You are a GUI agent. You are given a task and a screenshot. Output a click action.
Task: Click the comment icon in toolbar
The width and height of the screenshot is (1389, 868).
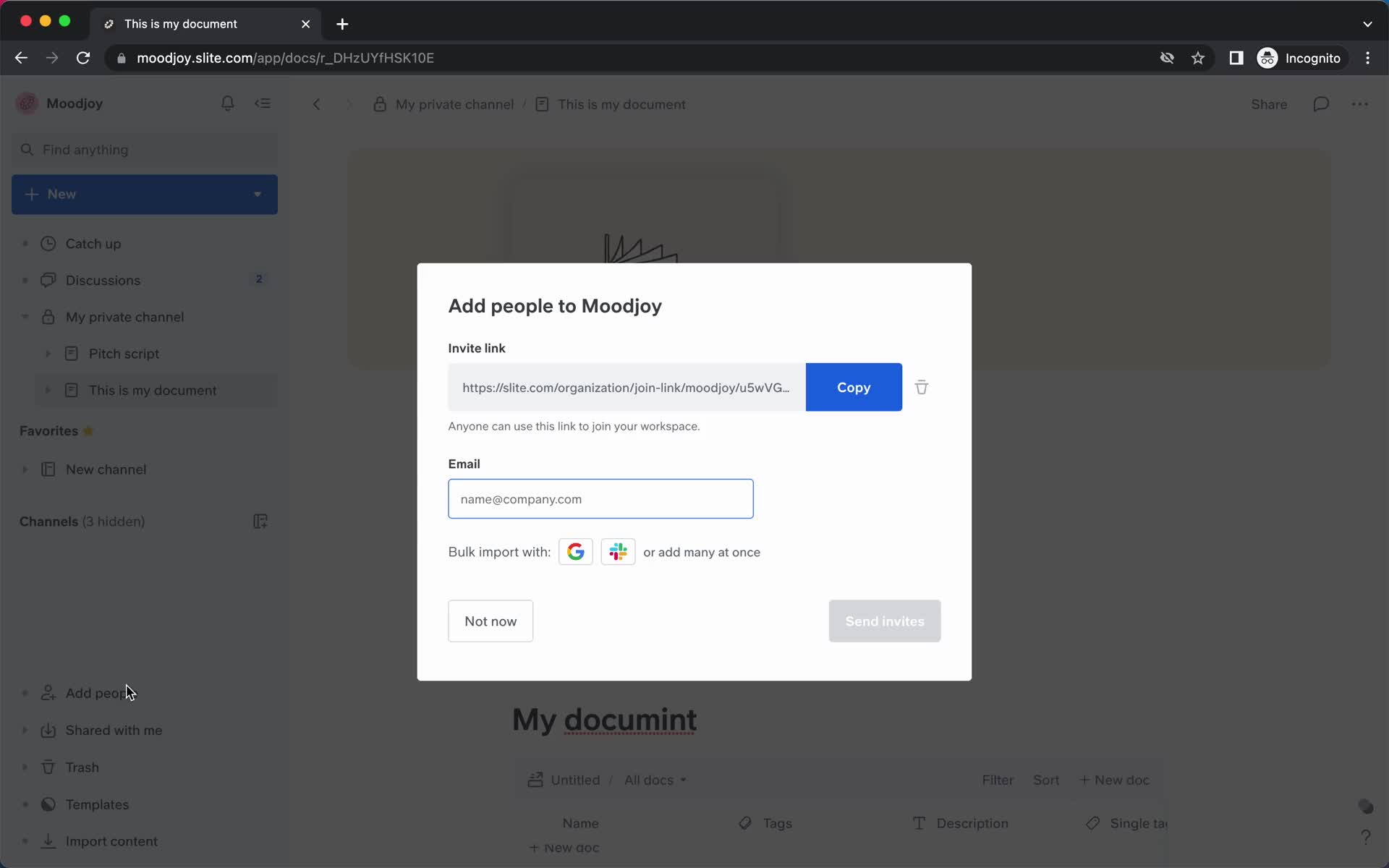(x=1321, y=103)
